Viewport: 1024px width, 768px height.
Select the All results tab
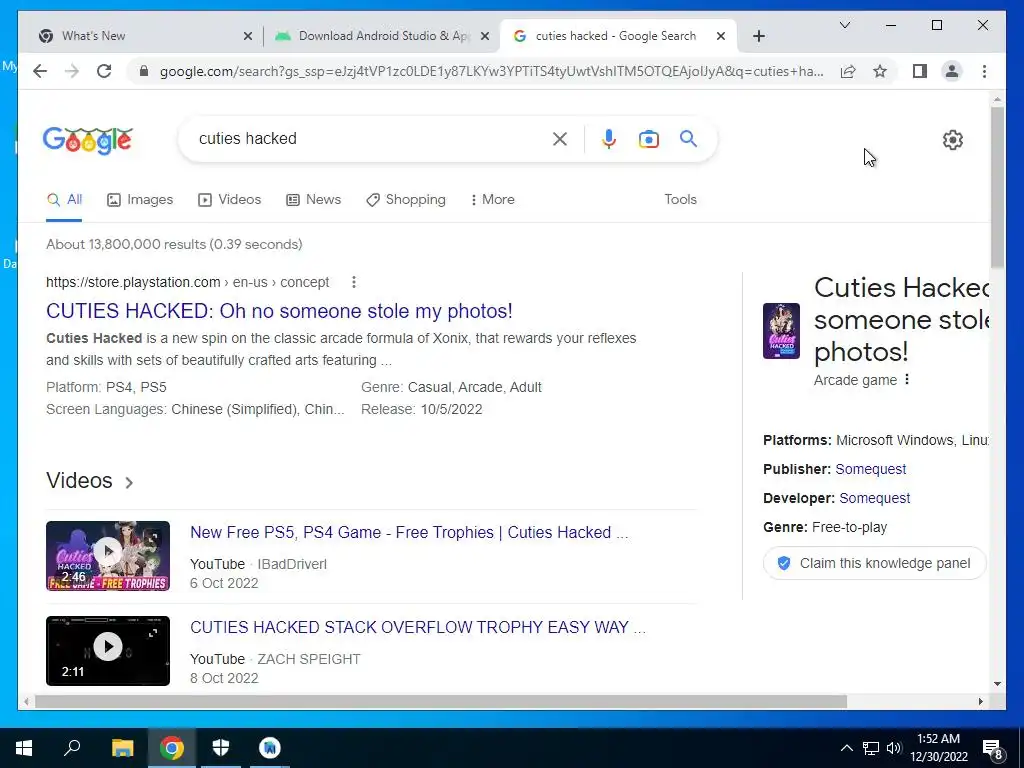point(64,199)
